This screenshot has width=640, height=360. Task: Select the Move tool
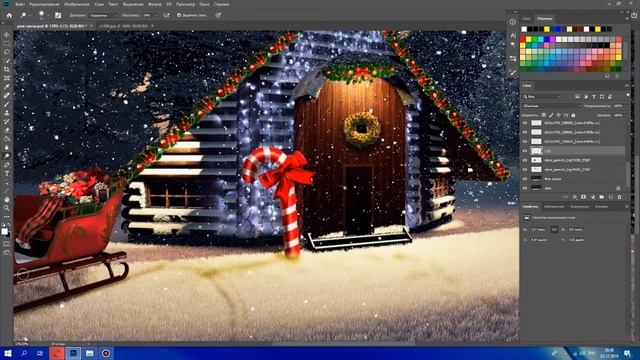[x=7, y=35]
